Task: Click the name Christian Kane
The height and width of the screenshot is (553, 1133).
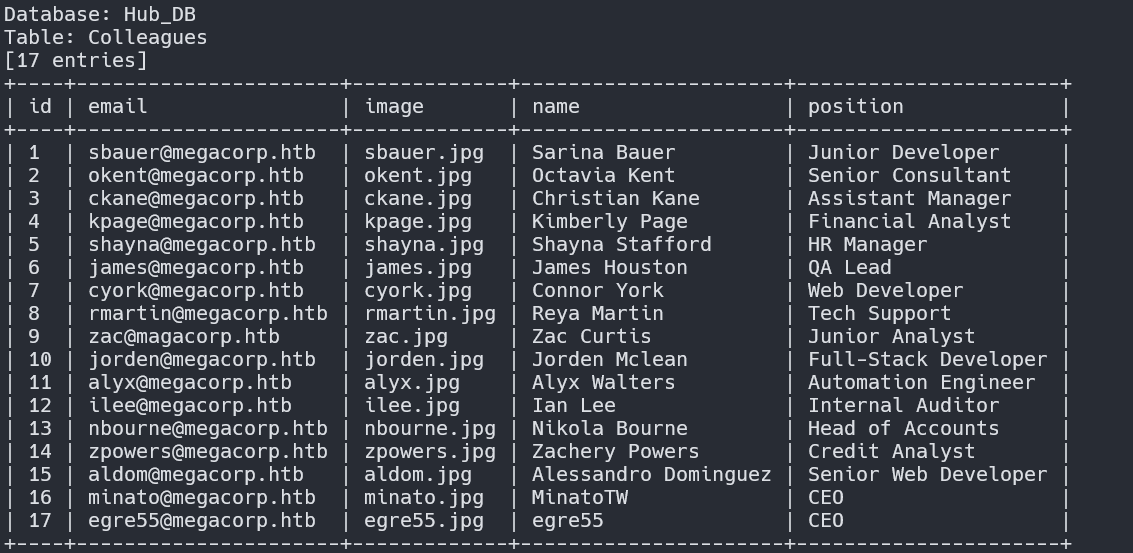Action: point(615,198)
